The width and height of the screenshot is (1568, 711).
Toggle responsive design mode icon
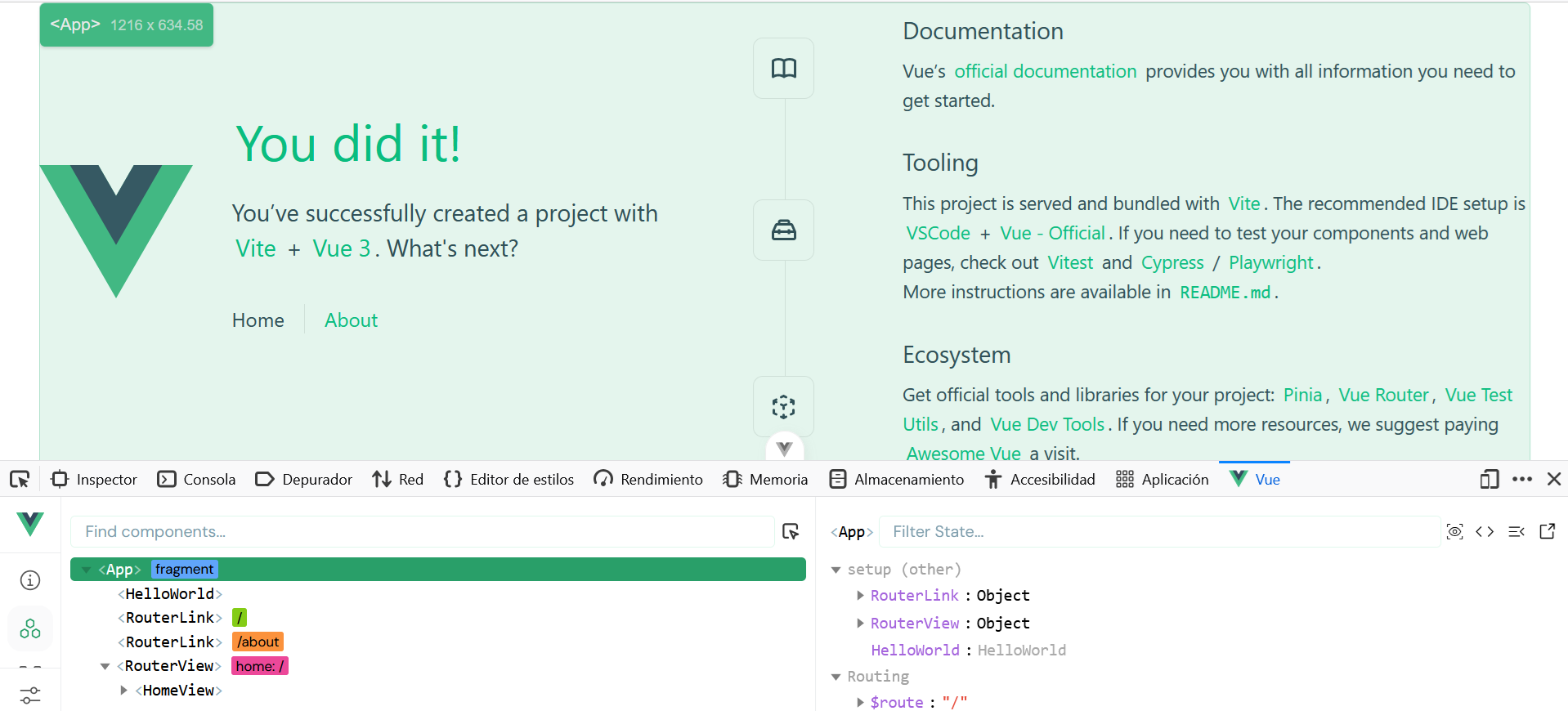(x=1489, y=480)
